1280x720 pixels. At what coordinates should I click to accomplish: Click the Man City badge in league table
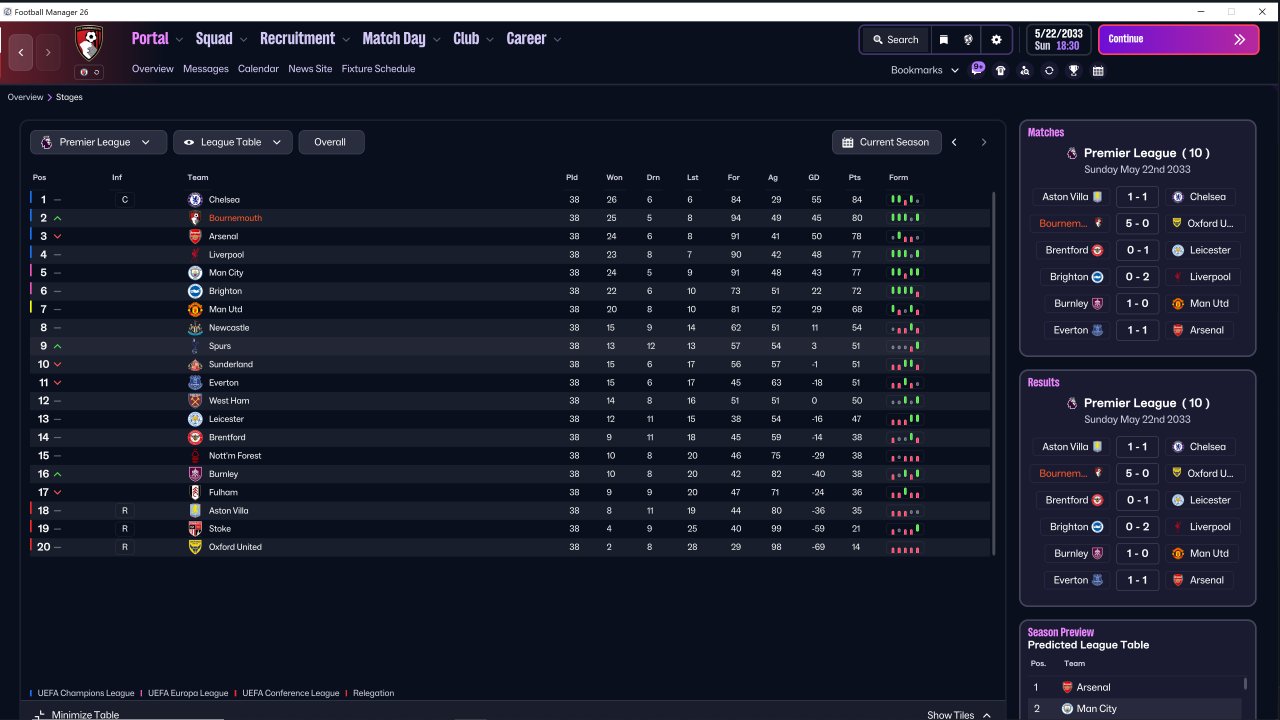tap(195, 273)
